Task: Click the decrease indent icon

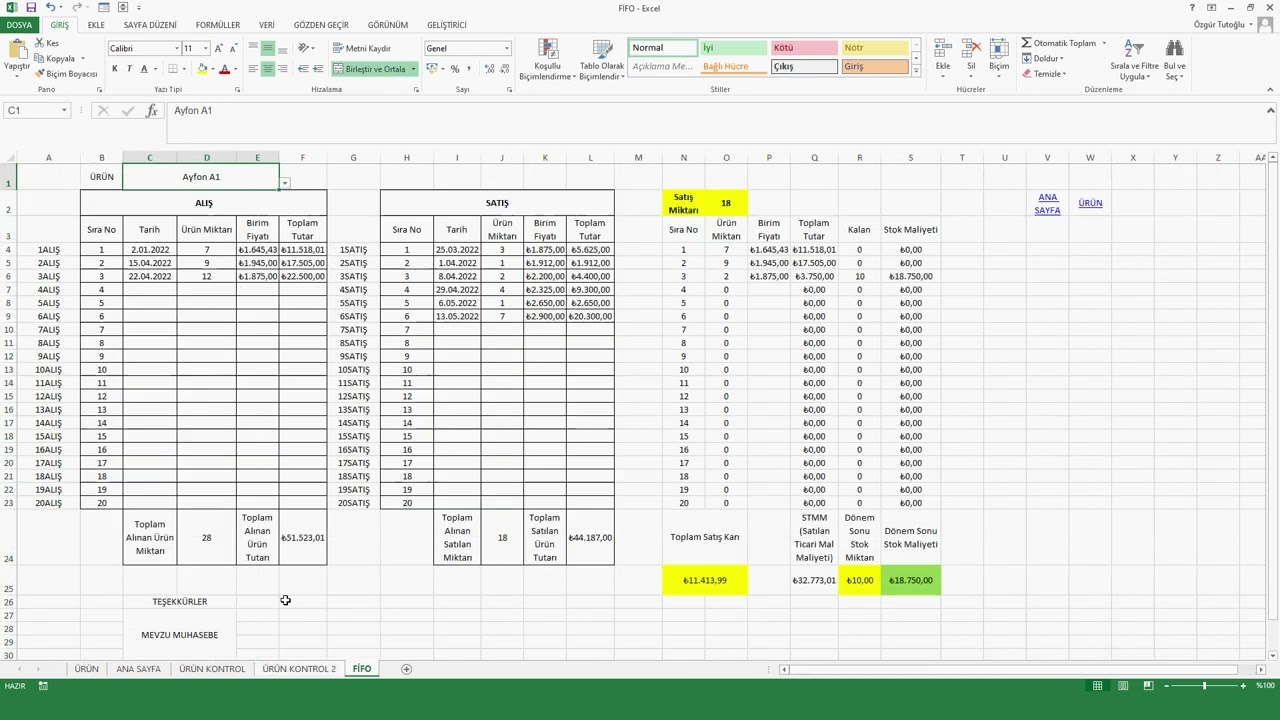Action: 304,69
